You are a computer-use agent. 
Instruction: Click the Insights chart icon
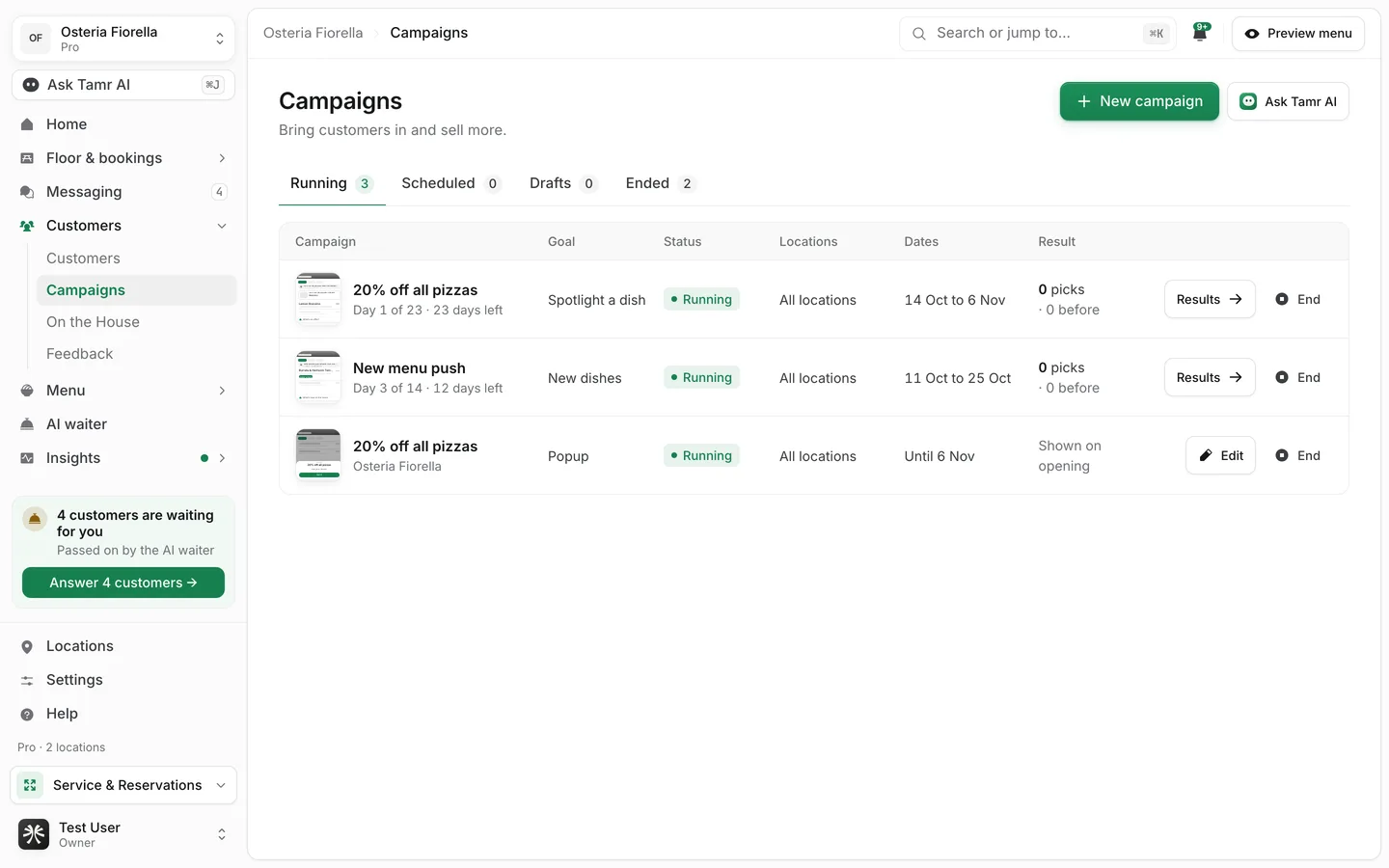pyautogui.click(x=27, y=458)
